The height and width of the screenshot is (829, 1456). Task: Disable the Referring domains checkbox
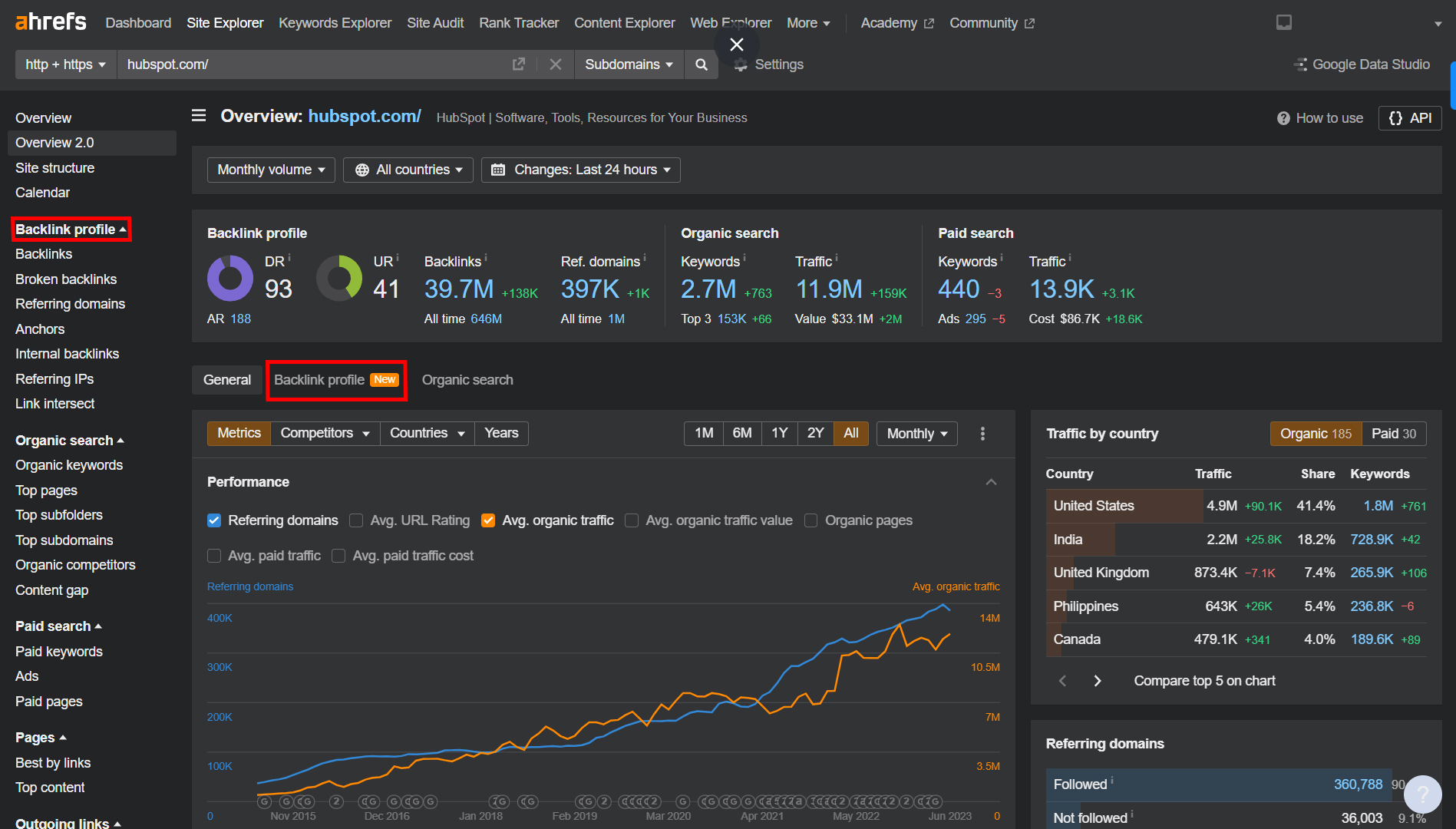click(214, 520)
